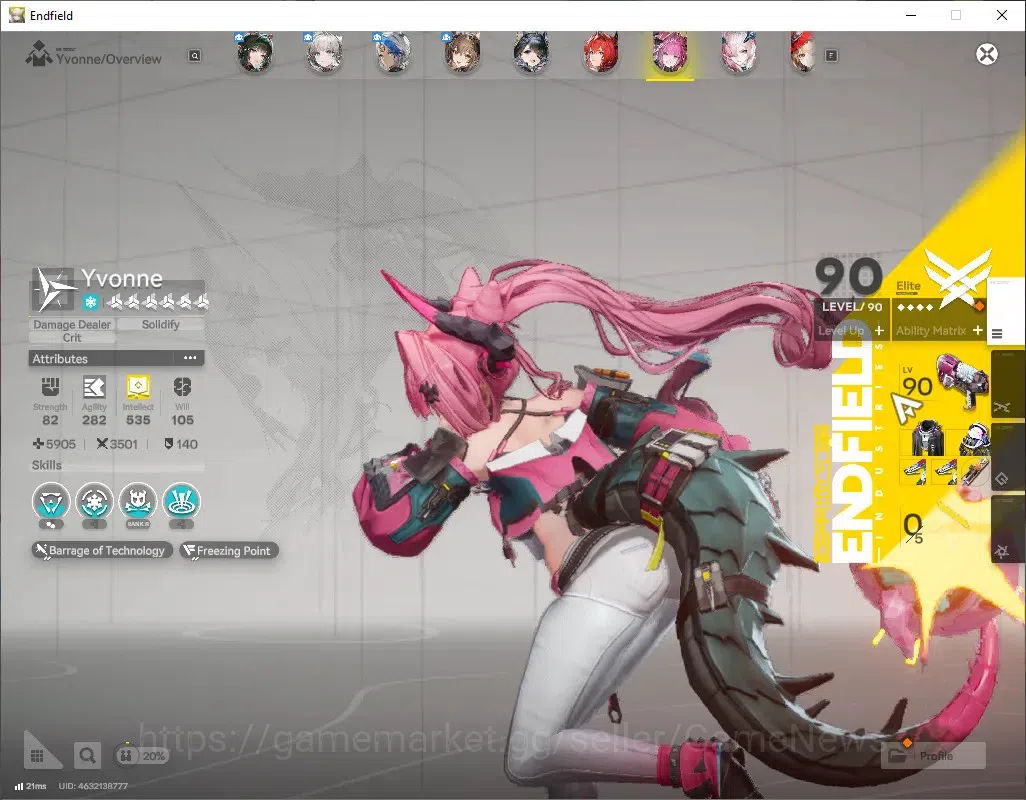Select the dark green-haired operator portrait
Screen dimensions: 1026x800
pyautogui.click(x=255, y=54)
